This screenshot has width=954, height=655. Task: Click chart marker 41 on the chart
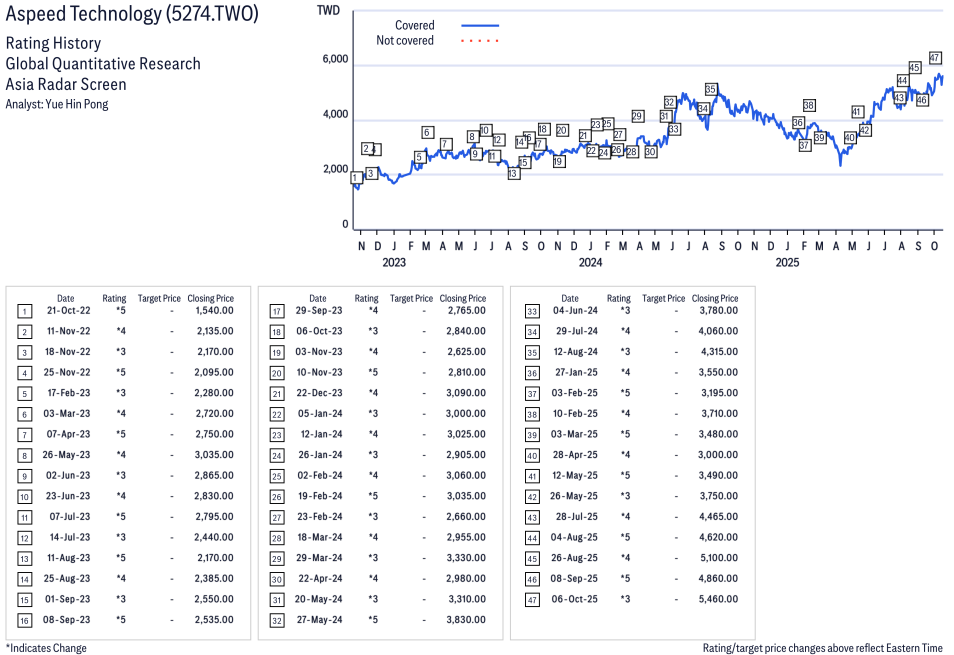click(x=857, y=112)
